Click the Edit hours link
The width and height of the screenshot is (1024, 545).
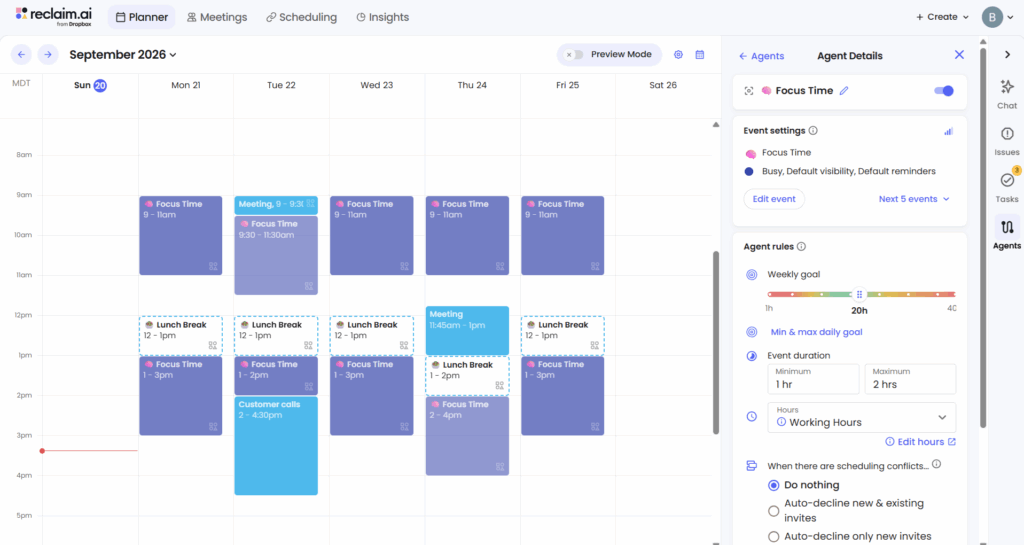920,442
